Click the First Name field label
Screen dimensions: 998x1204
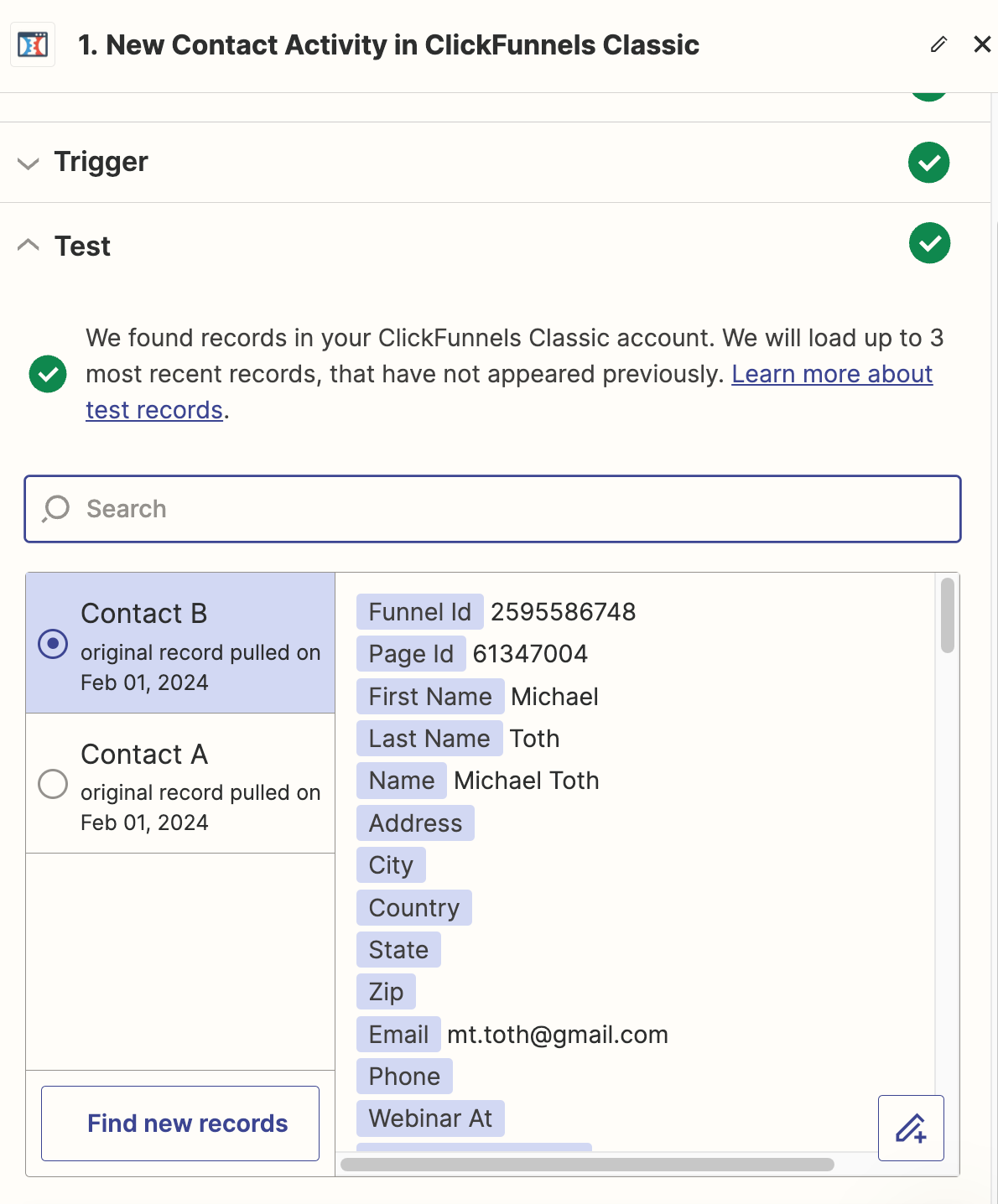pyautogui.click(x=430, y=697)
